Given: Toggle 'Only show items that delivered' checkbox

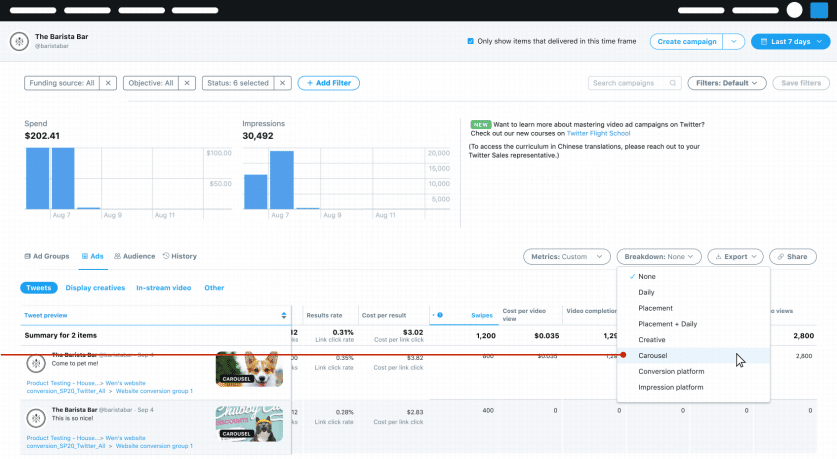Looking at the screenshot, I should point(471,41).
